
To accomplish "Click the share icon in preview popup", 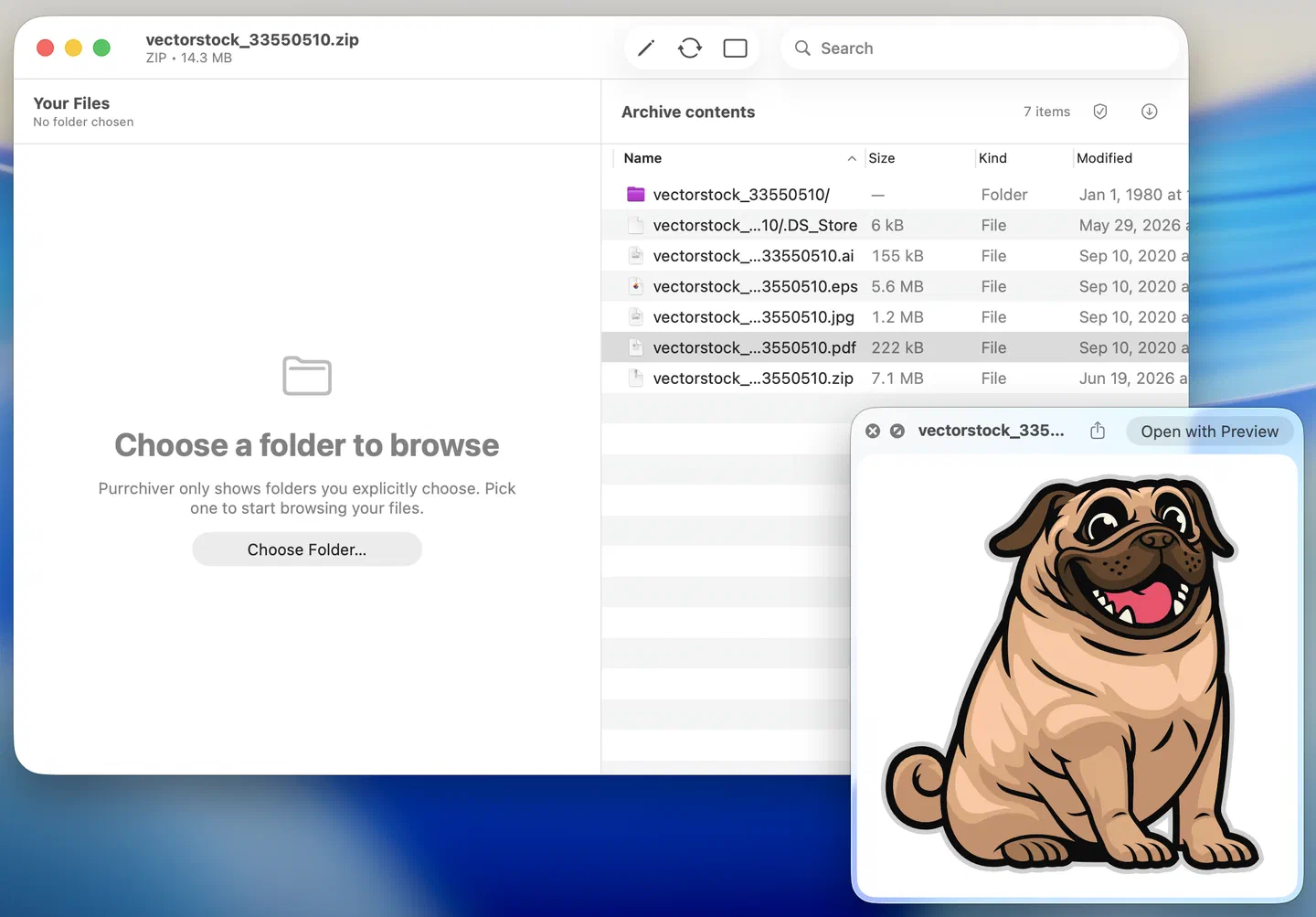I will [x=1098, y=431].
